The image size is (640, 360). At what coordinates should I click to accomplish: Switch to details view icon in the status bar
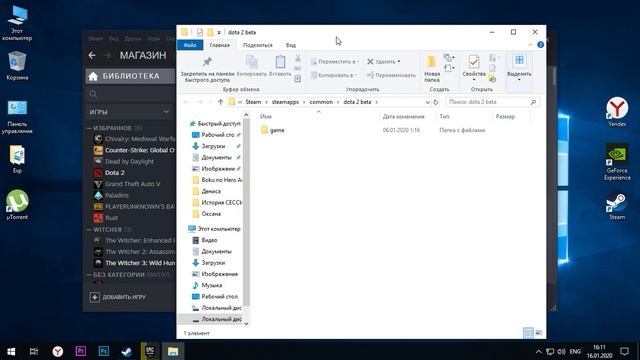528,333
